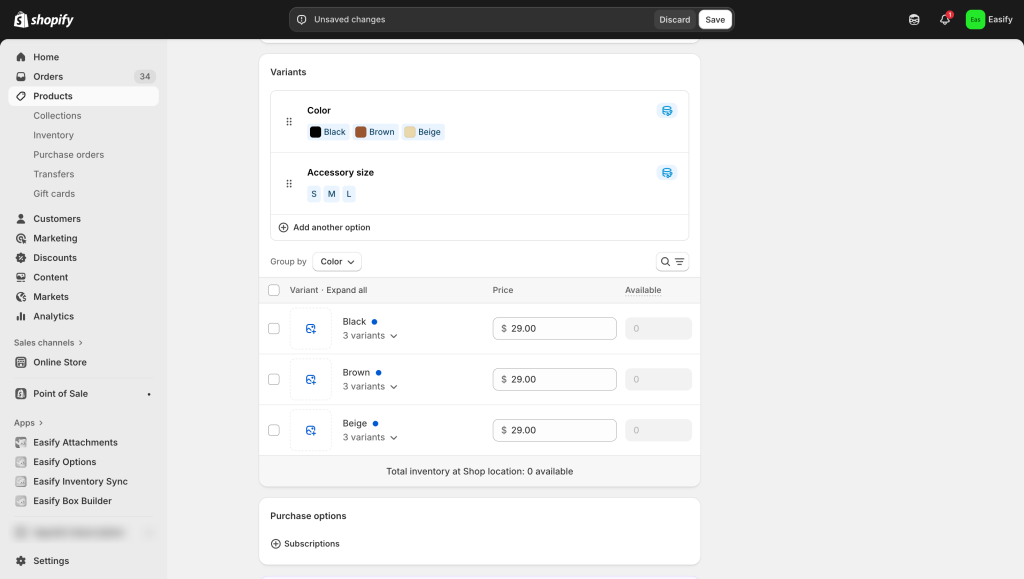
Task: Open the variants search and filter button
Action: [672, 262]
